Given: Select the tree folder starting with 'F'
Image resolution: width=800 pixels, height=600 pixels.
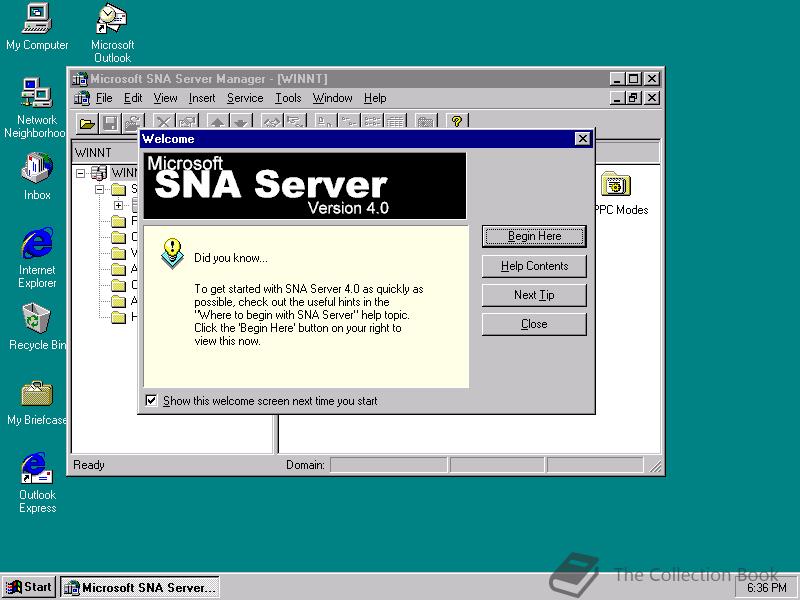Looking at the screenshot, I should 118,221.
